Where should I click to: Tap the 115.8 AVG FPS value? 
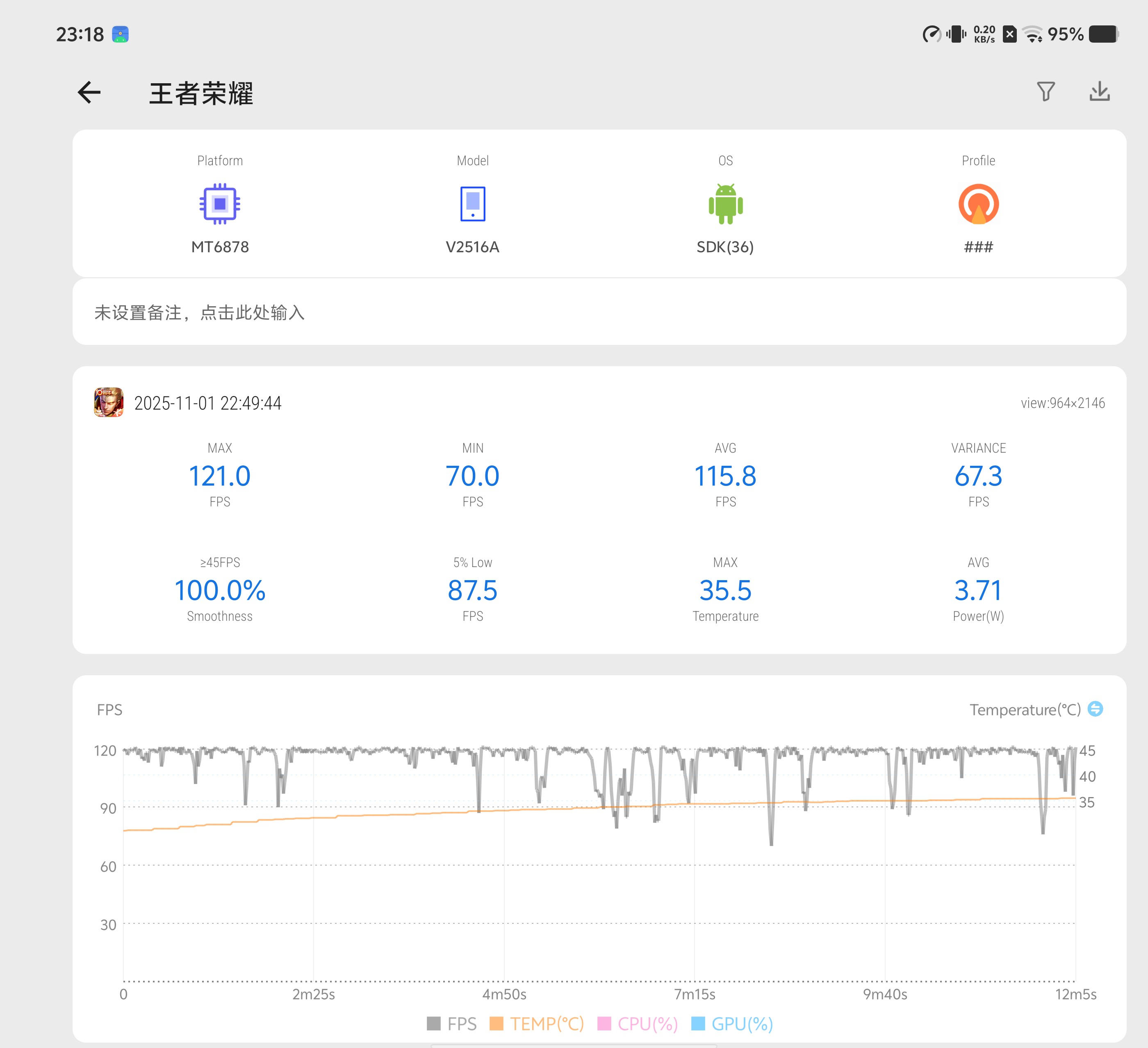[725, 476]
